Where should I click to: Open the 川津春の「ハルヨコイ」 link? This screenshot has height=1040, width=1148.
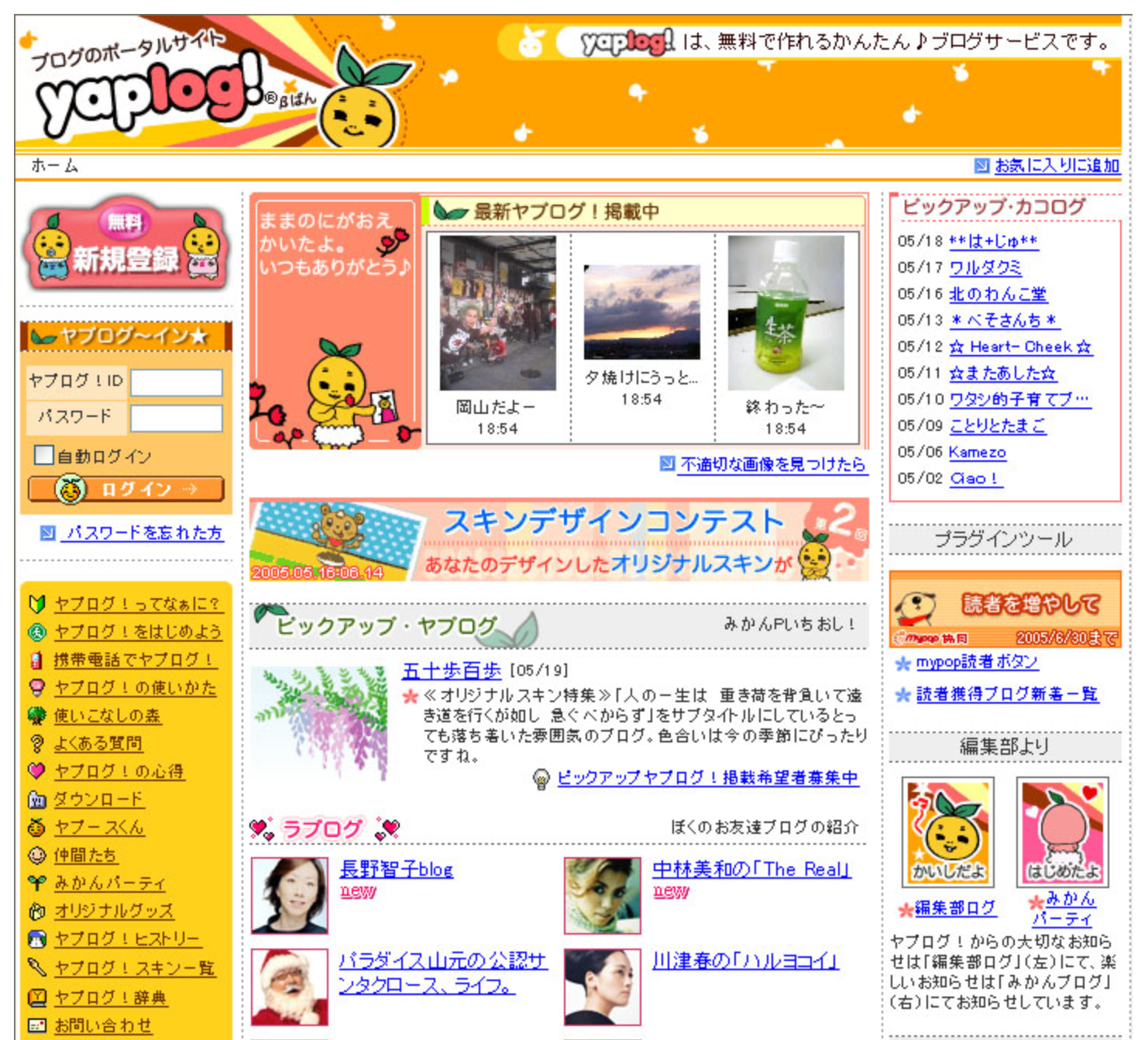745,961
